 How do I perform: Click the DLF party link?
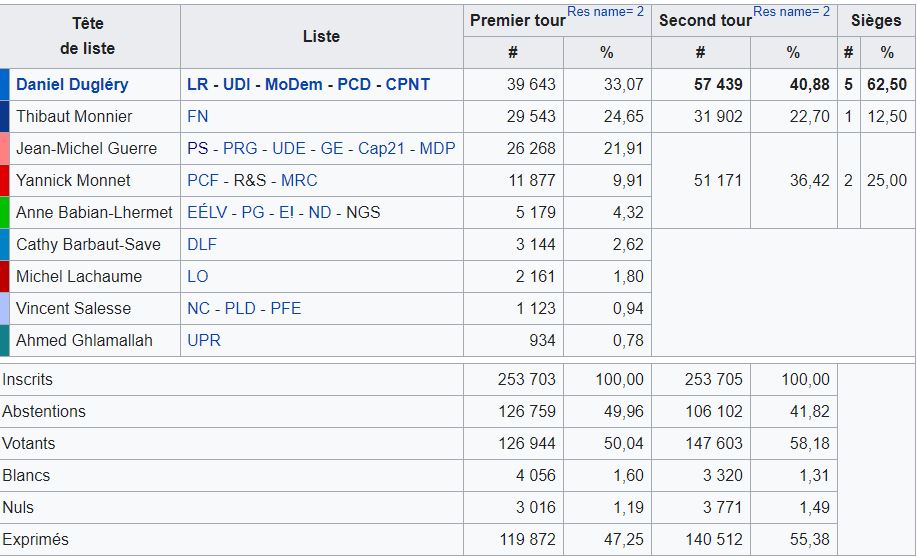tap(202, 245)
